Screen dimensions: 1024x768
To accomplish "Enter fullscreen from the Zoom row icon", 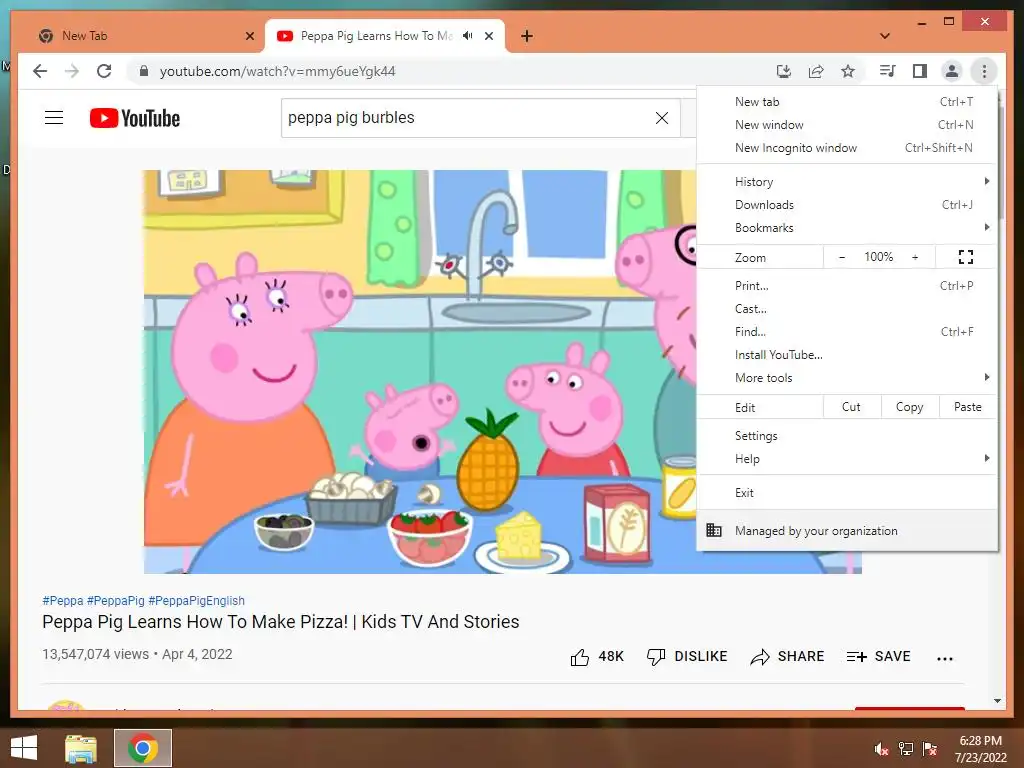I will pos(965,257).
